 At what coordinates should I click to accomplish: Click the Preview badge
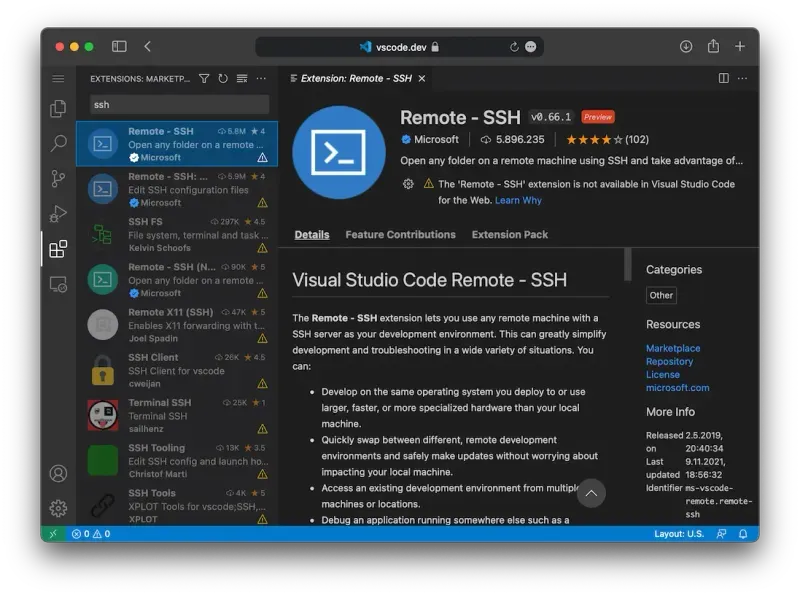[598, 117]
